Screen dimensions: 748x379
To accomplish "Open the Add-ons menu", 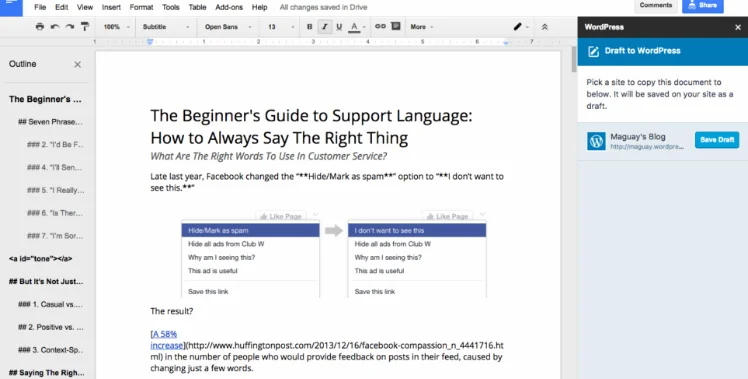I will tap(229, 7).
